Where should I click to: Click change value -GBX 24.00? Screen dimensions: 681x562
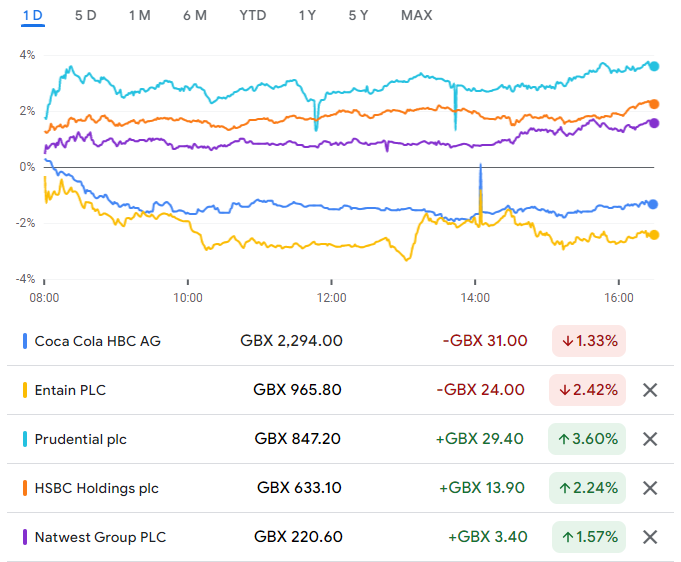pos(481,390)
